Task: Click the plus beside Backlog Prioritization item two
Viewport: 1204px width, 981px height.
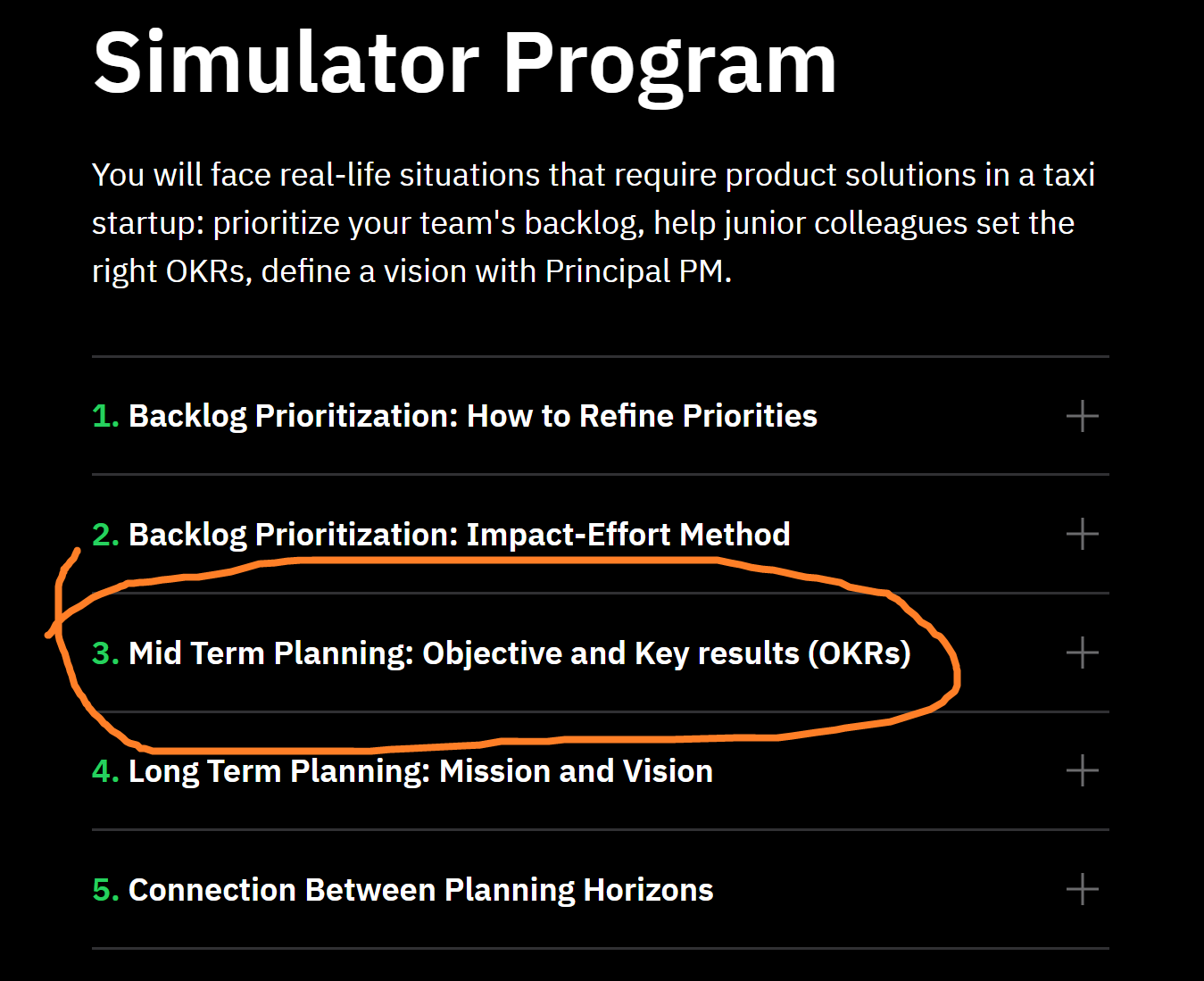Action: (1082, 534)
